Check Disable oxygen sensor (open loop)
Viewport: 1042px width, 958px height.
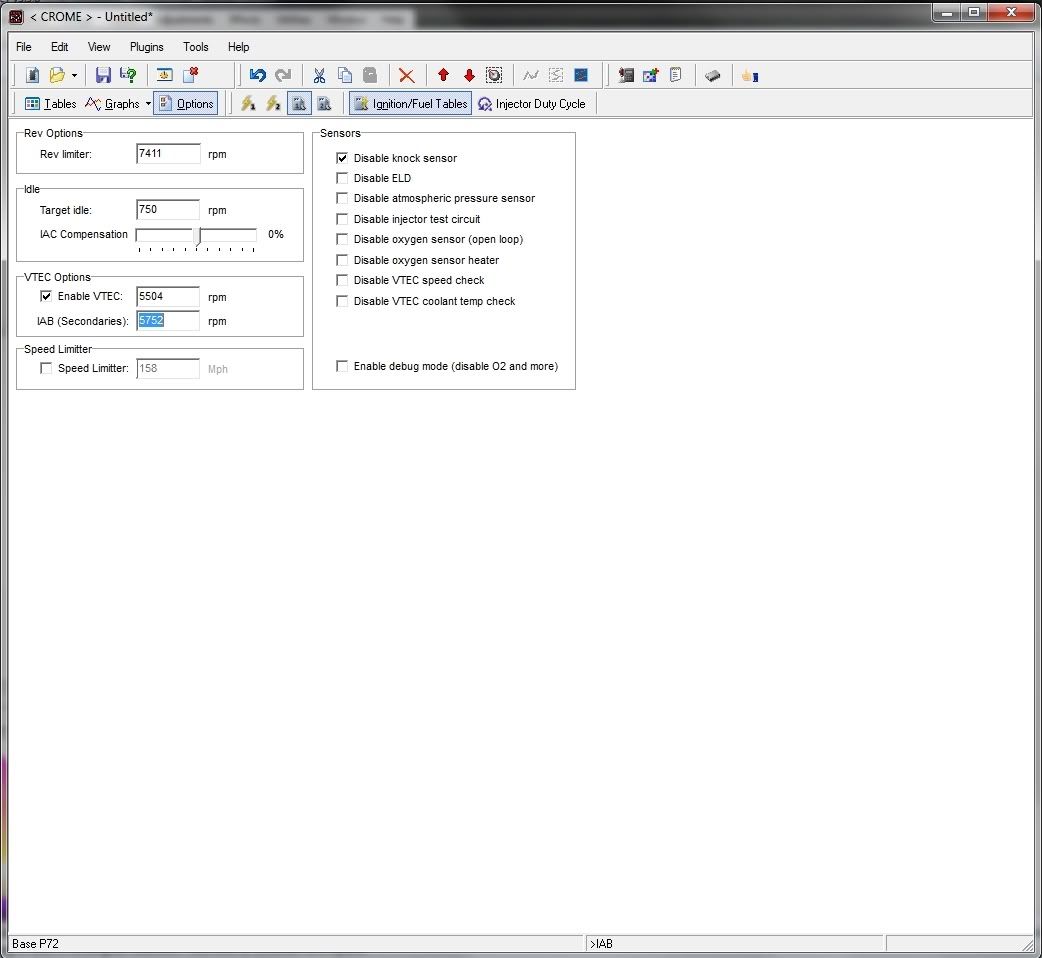tap(342, 239)
